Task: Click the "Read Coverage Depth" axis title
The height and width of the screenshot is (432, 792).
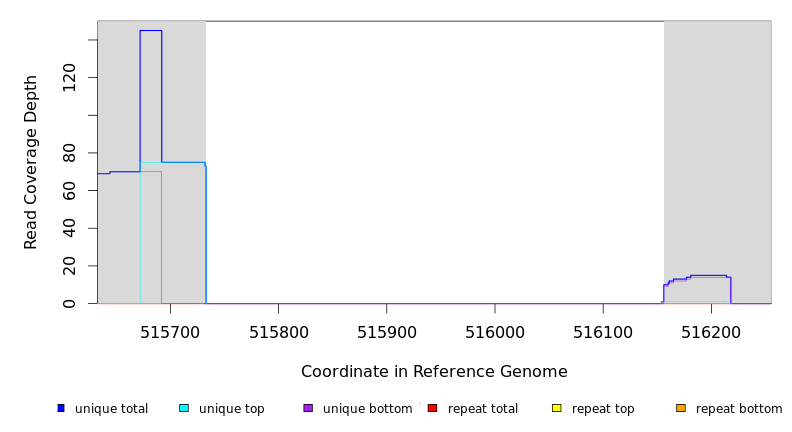Action: click(x=31, y=162)
